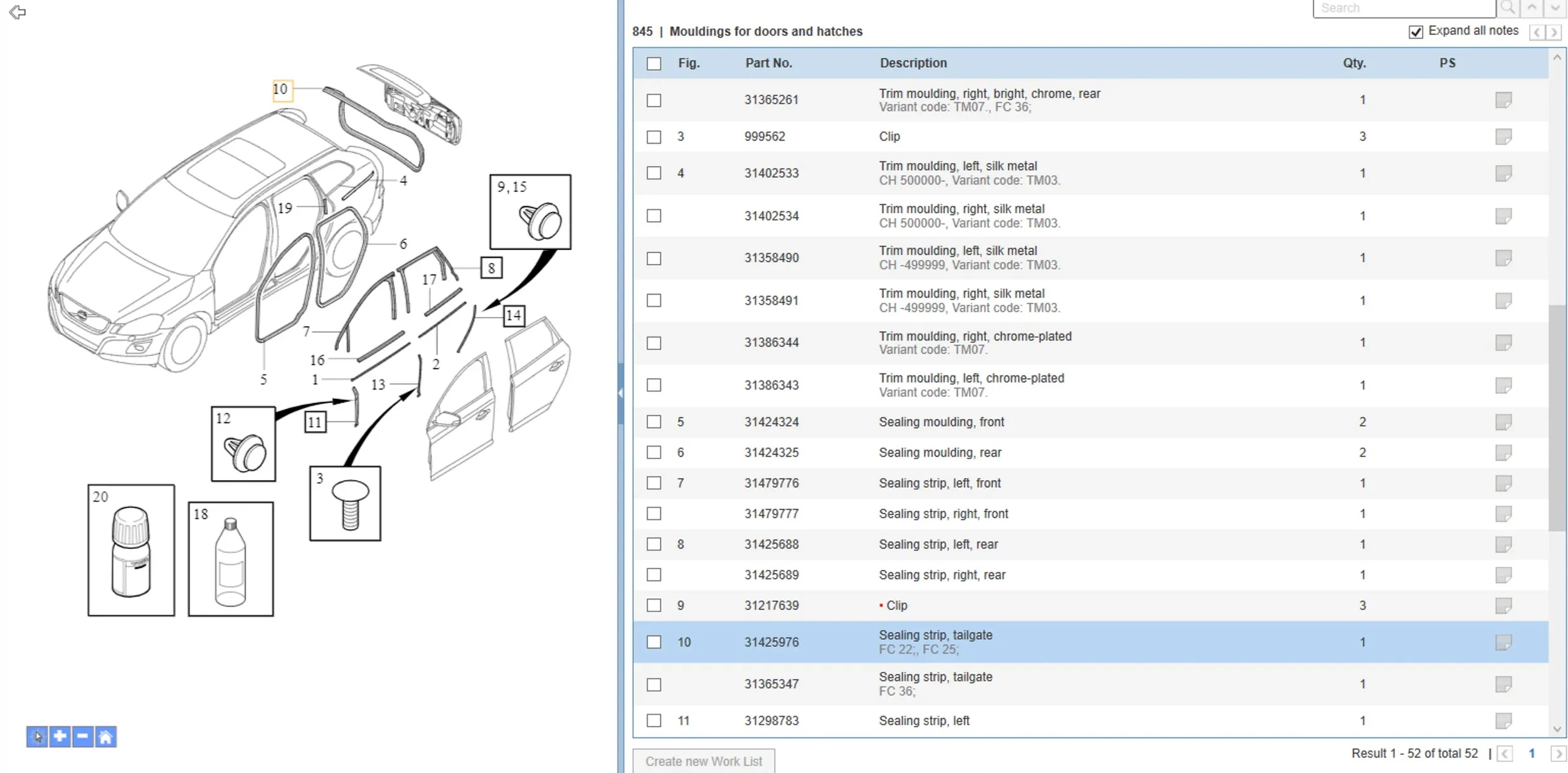This screenshot has width=1568, height=773.
Task: Zoom in on the diagram with plus button
Action: click(60, 737)
